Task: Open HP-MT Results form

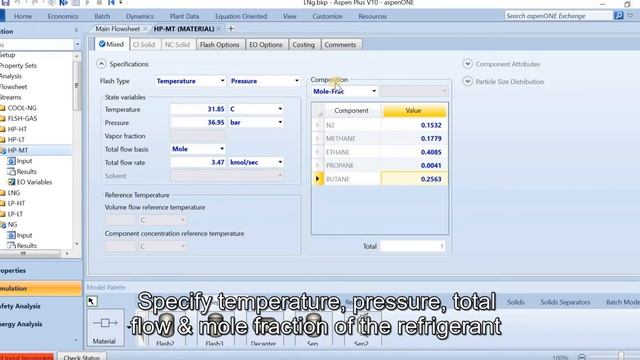Action: tap(27, 171)
